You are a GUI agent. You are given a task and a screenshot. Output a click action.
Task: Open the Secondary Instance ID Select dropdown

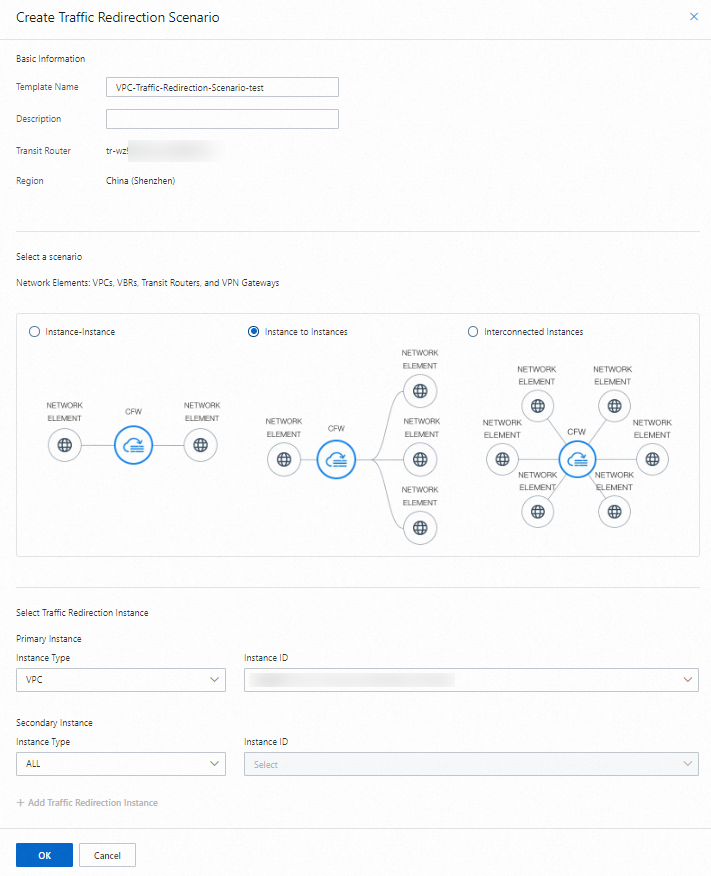[x=471, y=763]
